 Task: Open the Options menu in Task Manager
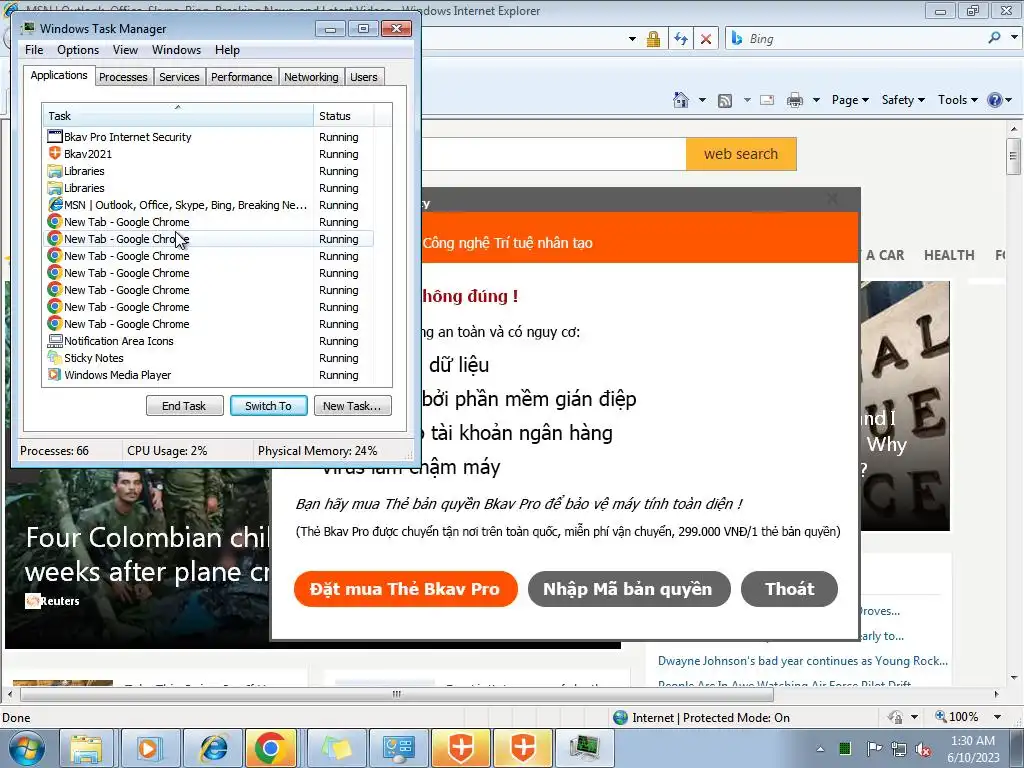[x=78, y=50]
